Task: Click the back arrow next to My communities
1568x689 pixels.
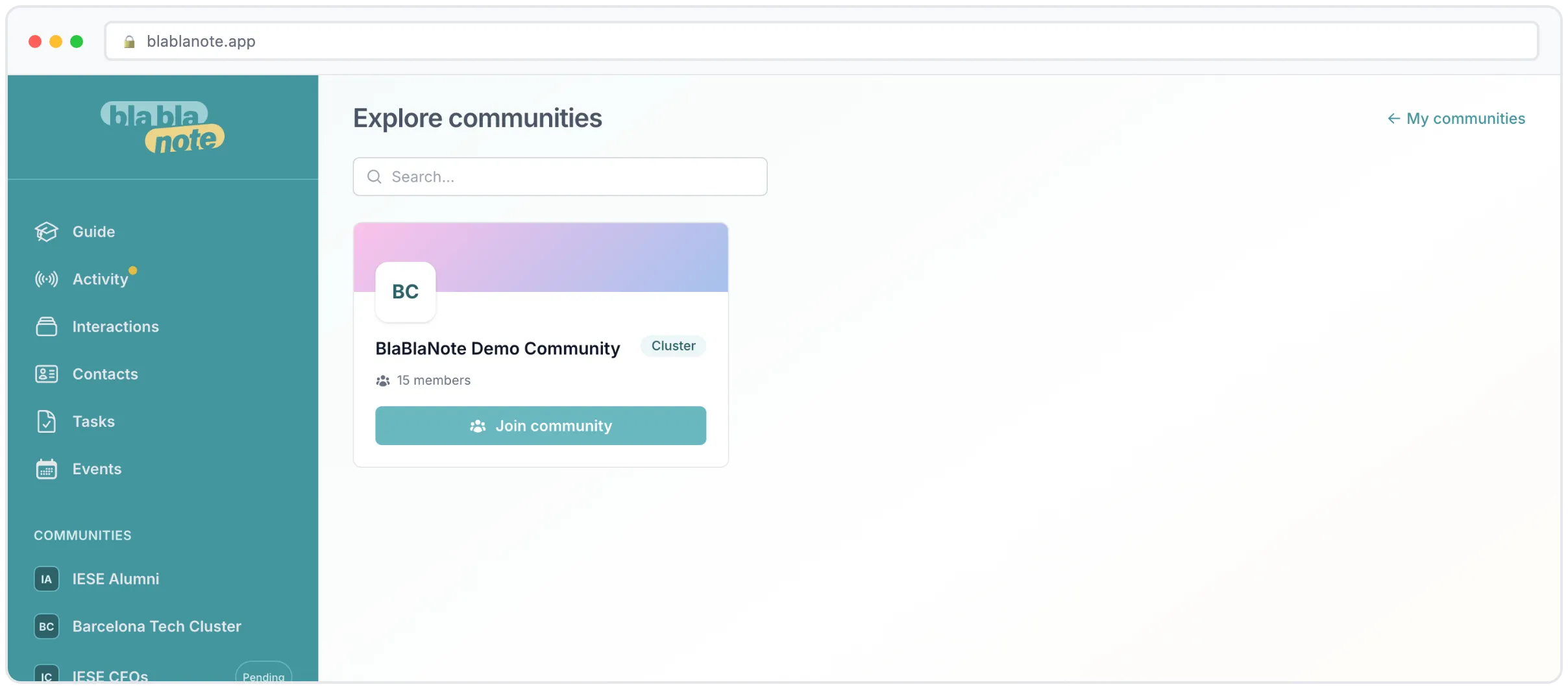Action: tap(1393, 119)
